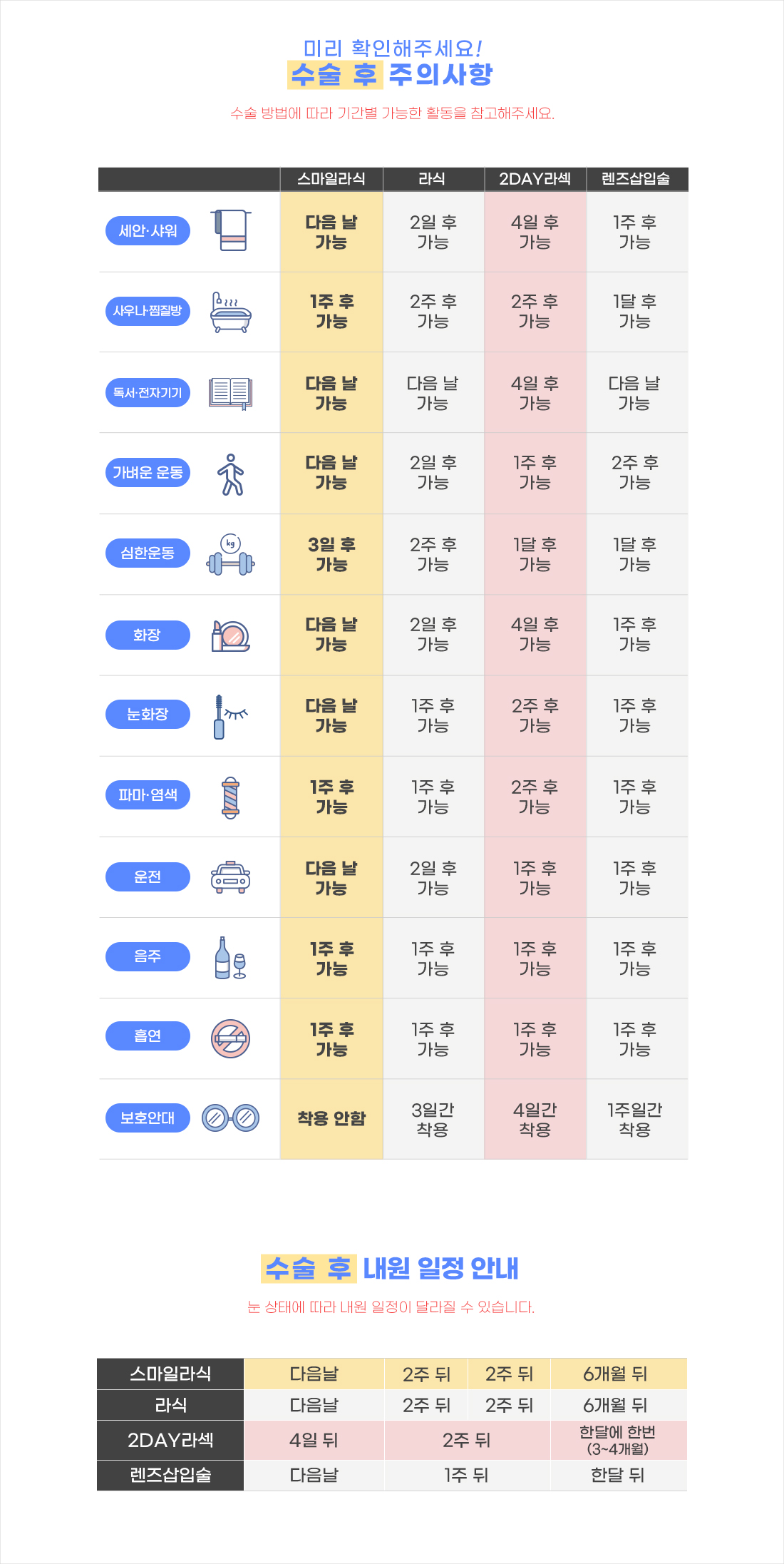Click the walking person icon
Screen dimensions: 784x1564
pyautogui.click(x=230, y=474)
